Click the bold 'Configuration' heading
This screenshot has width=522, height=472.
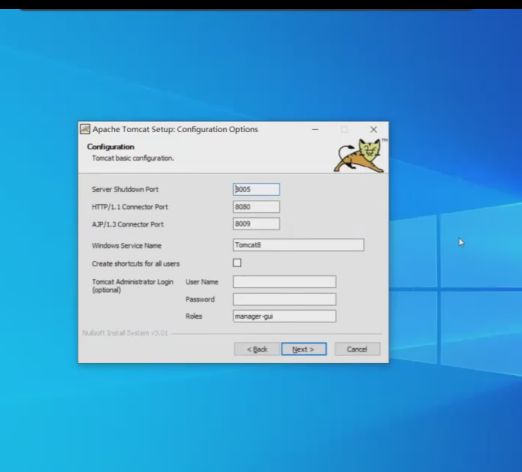click(x=111, y=147)
